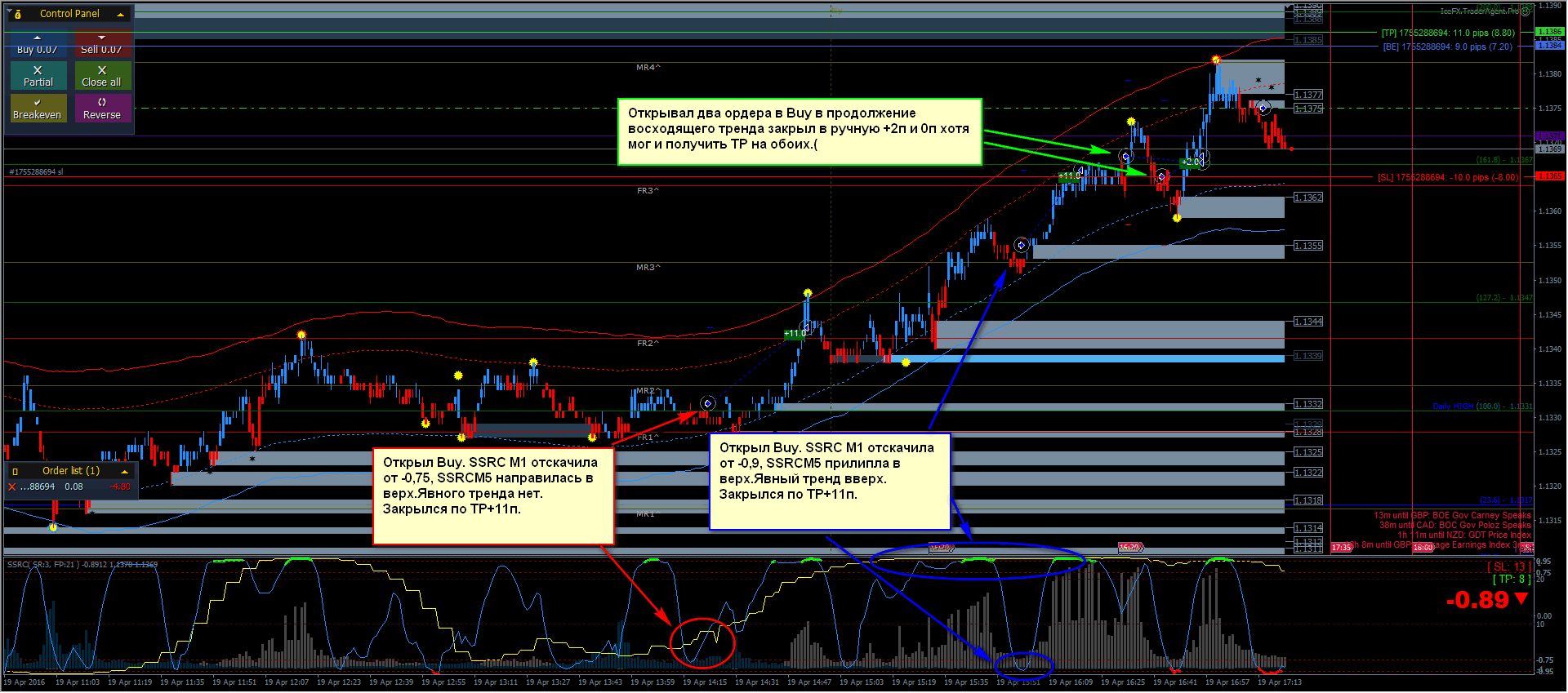Click the [ TP: 8 ] indicator readout

[1512, 579]
